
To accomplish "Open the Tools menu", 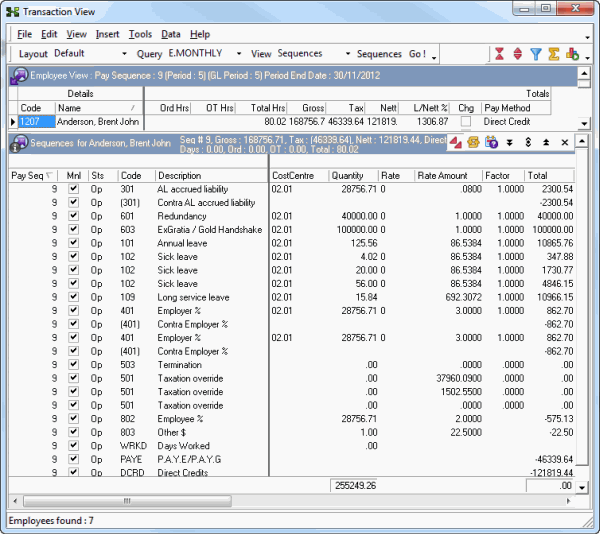I will click(140, 34).
